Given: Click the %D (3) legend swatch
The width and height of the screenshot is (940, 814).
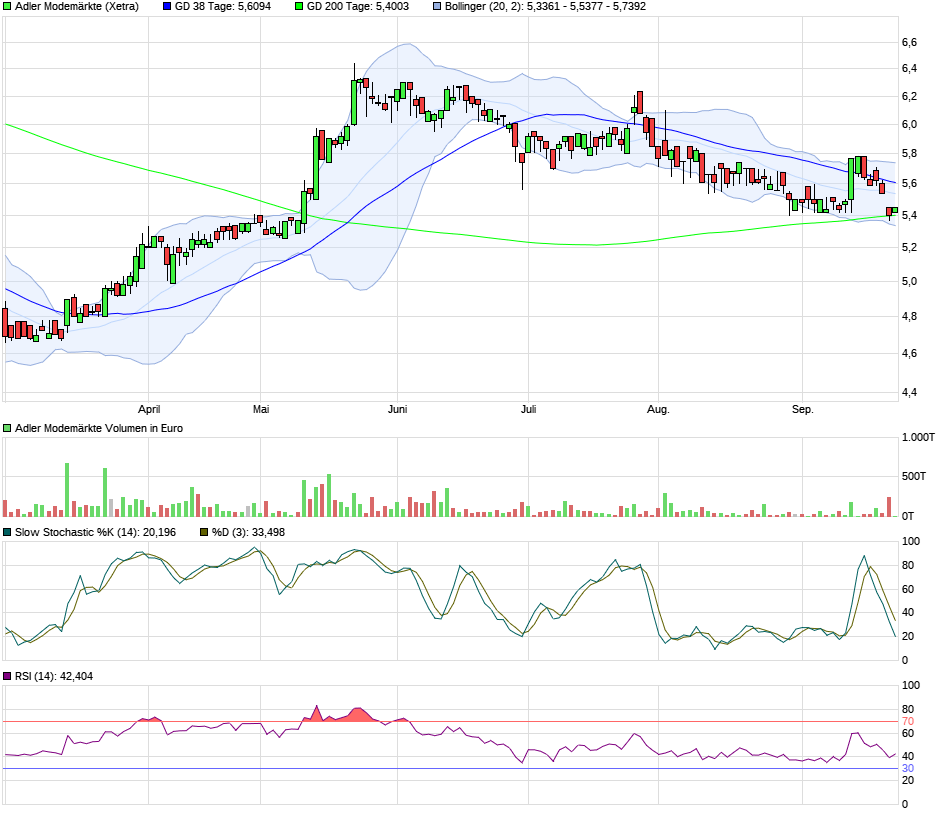Looking at the screenshot, I should point(205,532).
